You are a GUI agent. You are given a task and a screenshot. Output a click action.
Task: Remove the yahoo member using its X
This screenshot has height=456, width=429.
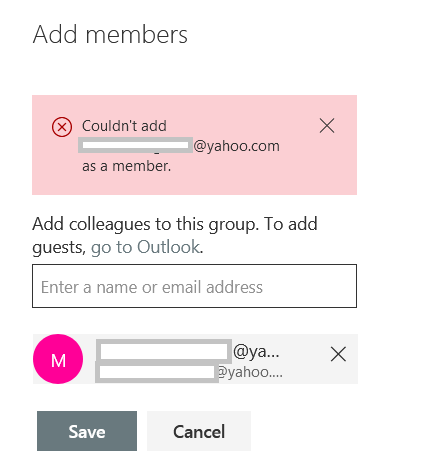[338, 354]
